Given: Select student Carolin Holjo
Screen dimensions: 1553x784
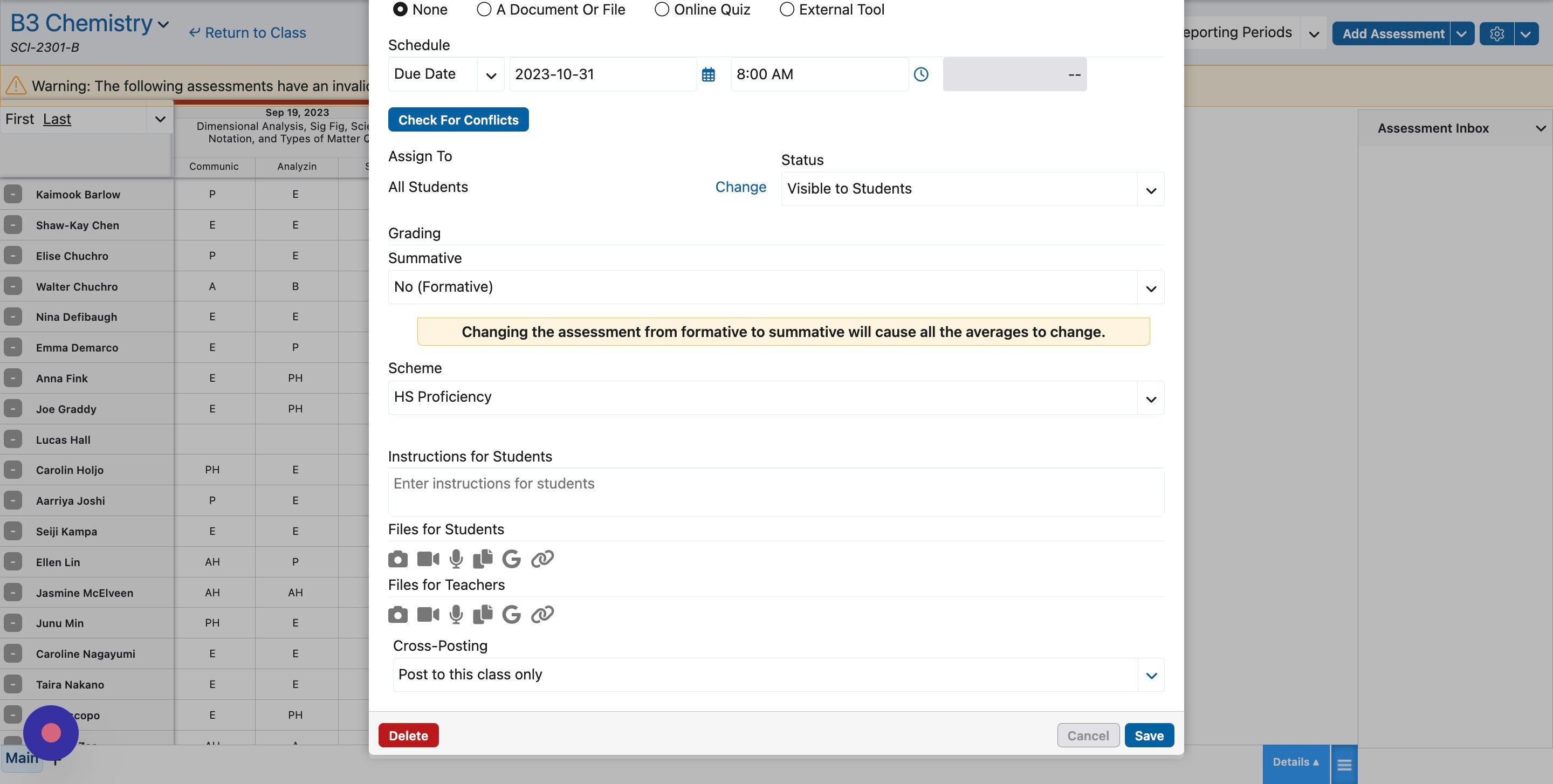Looking at the screenshot, I should pos(70,470).
